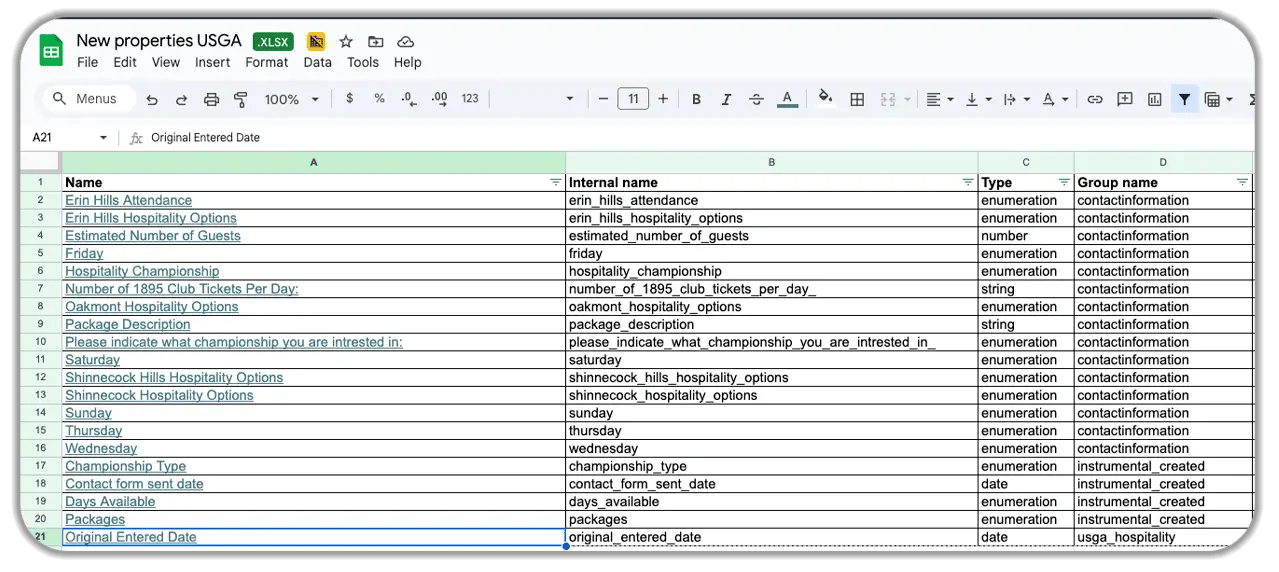Select the cell containing usga_hospitality
Viewport: 1279px width, 572px height.
click(x=1164, y=538)
